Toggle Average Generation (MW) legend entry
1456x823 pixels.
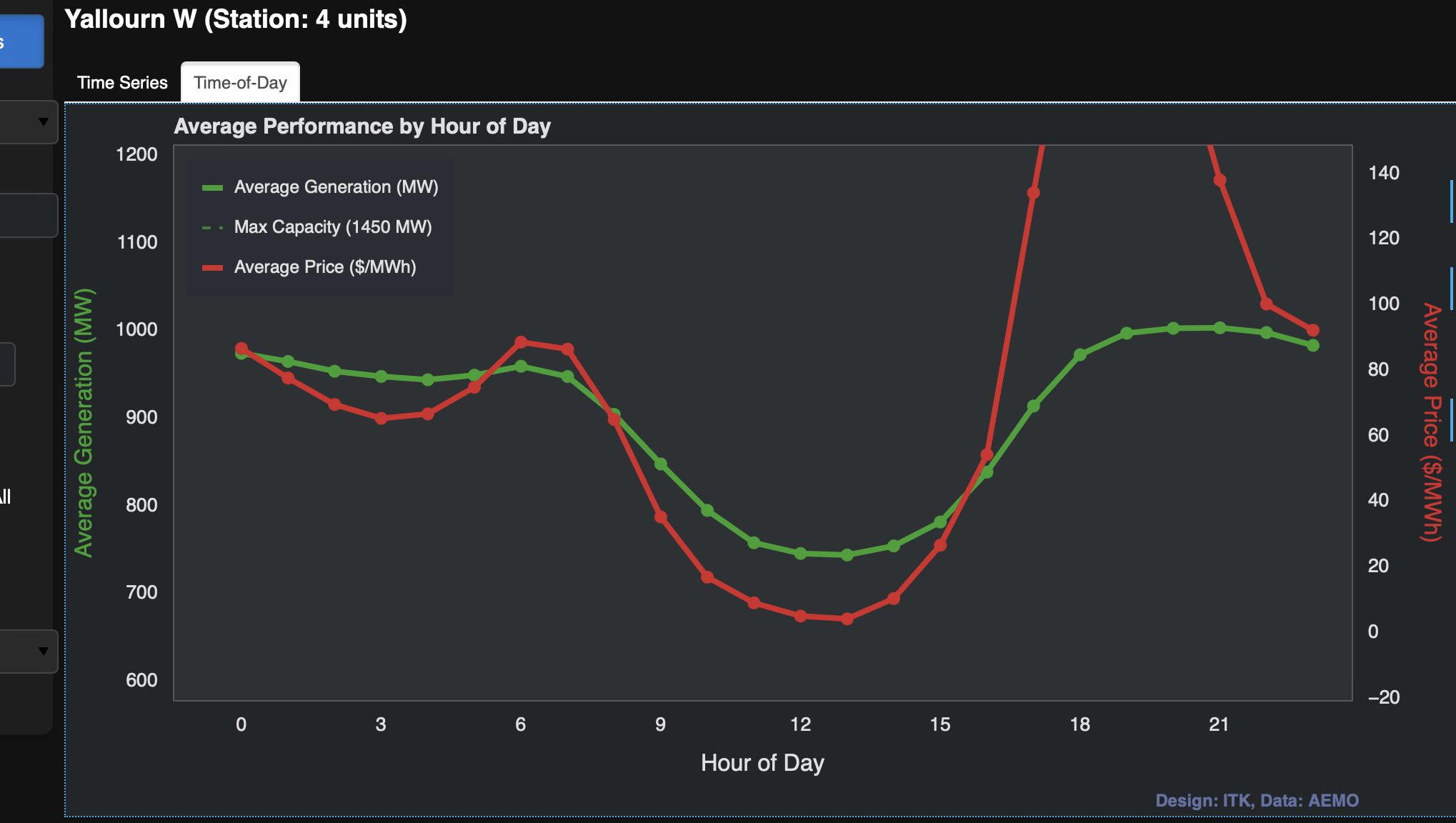tap(336, 187)
